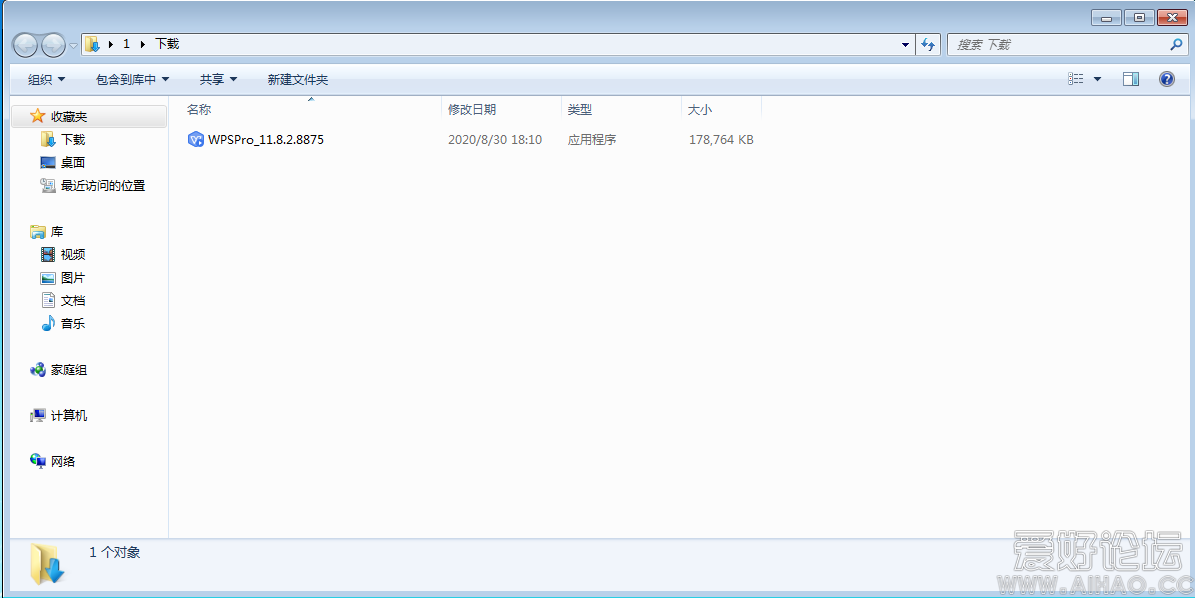Sort files by 修改日期 column header
Image resolution: width=1195 pixels, height=598 pixels.
(x=472, y=110)
